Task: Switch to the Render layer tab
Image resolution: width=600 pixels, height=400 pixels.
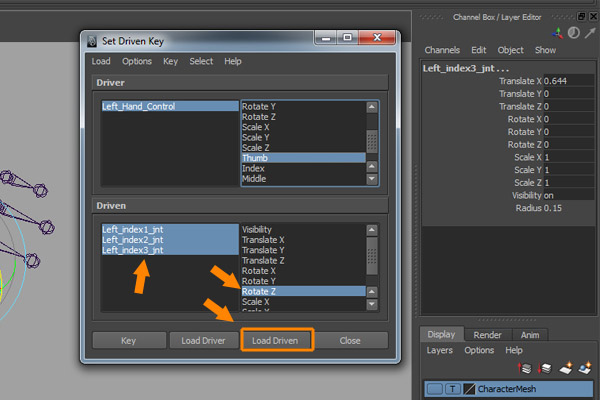Action: [487, 335]
